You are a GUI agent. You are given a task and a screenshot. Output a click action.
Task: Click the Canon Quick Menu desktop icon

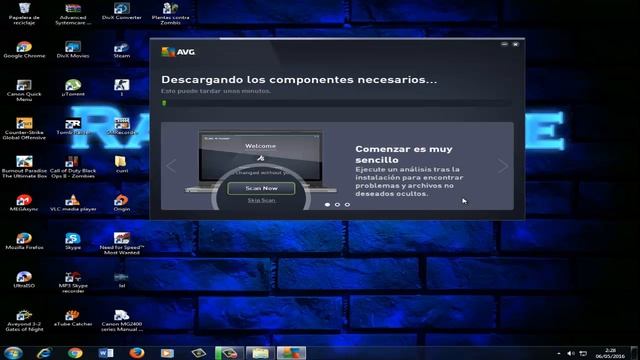pos(24,90)
